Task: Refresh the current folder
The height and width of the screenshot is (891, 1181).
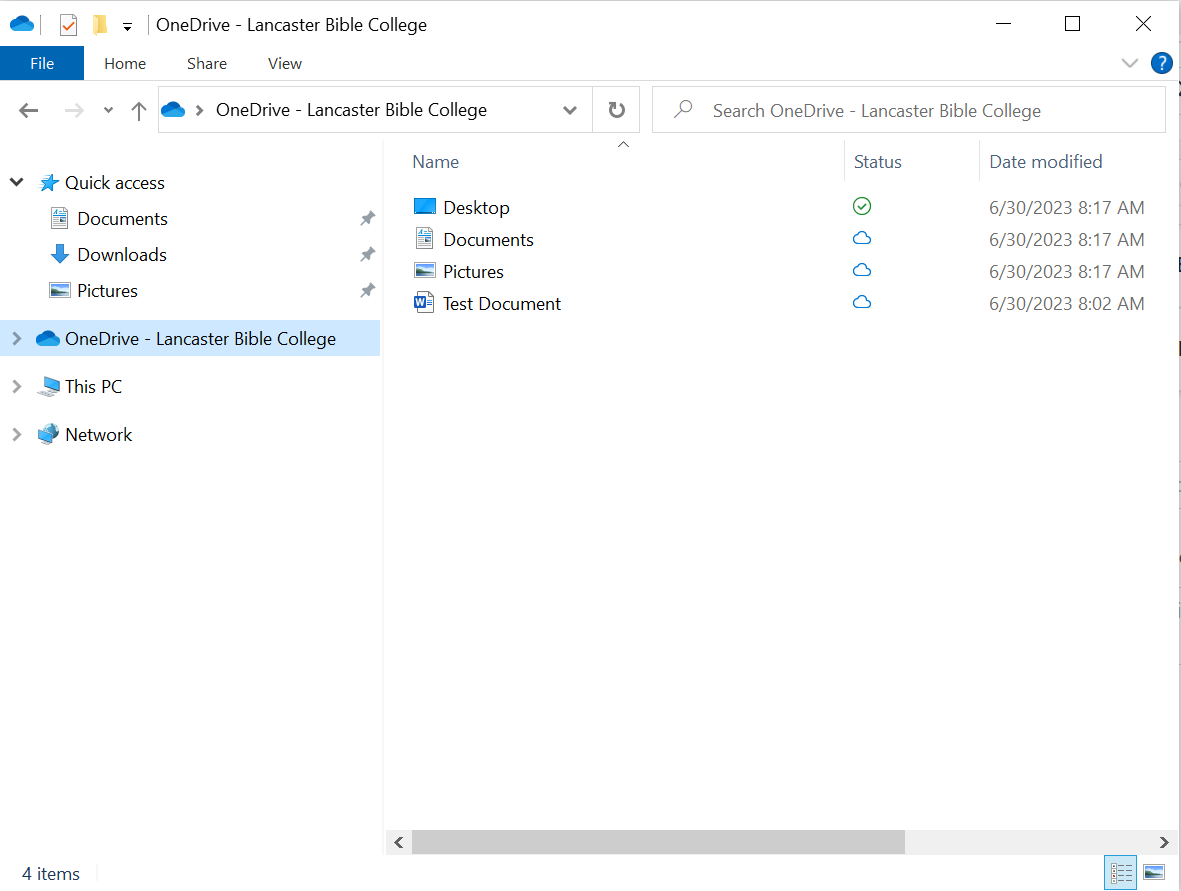Action: pyautogui.click(x=616, y=110)
